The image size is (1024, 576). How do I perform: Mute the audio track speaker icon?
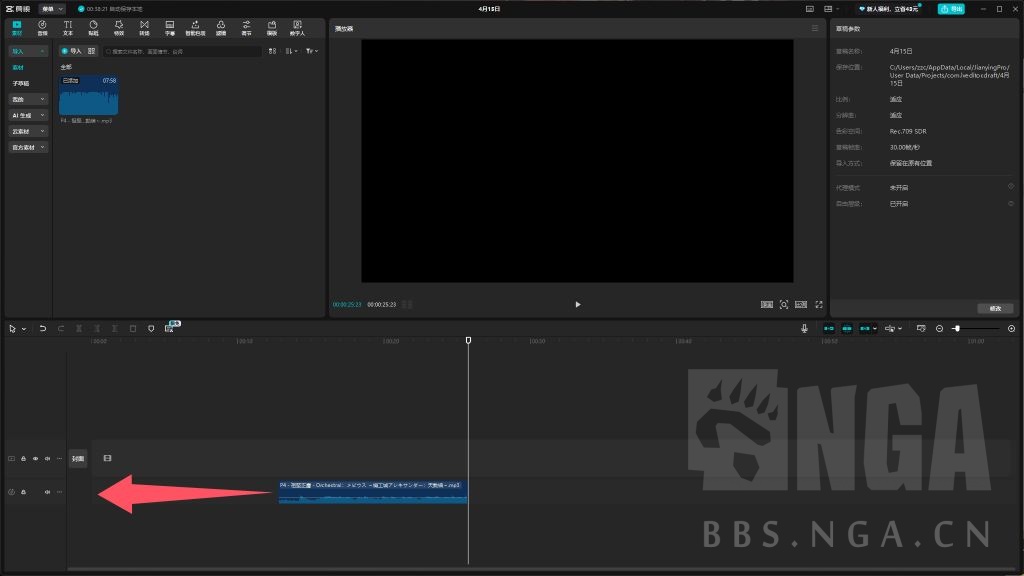[x=46, y=492]
